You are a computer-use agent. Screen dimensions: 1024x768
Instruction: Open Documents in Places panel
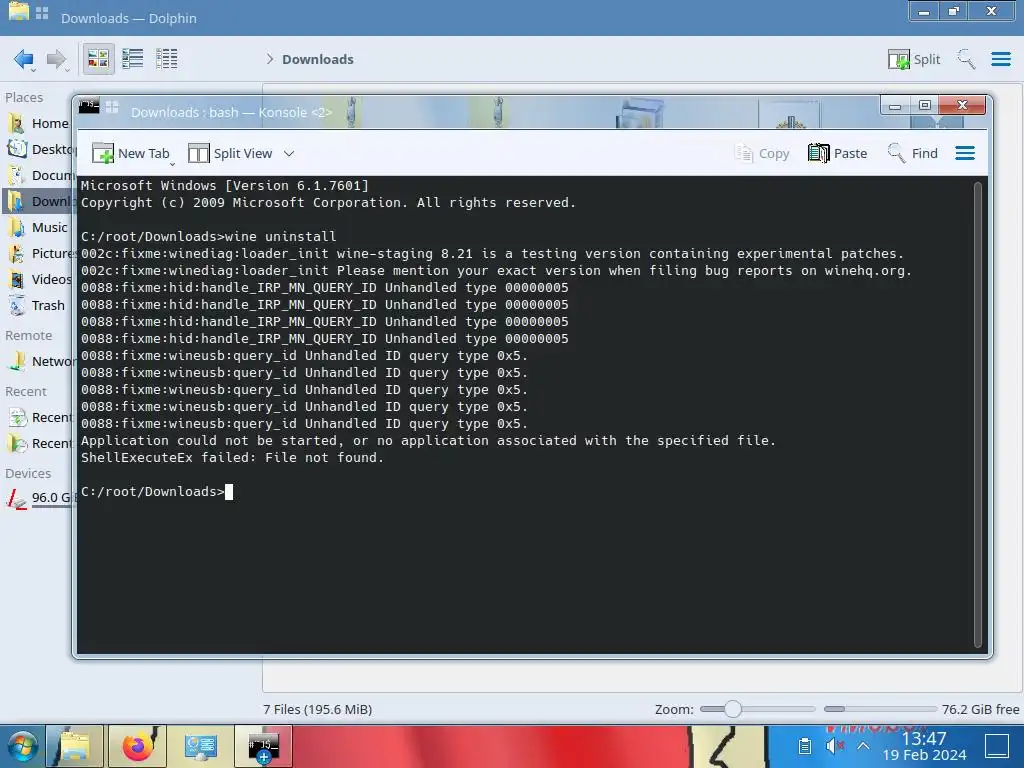(x=39, y=176)
